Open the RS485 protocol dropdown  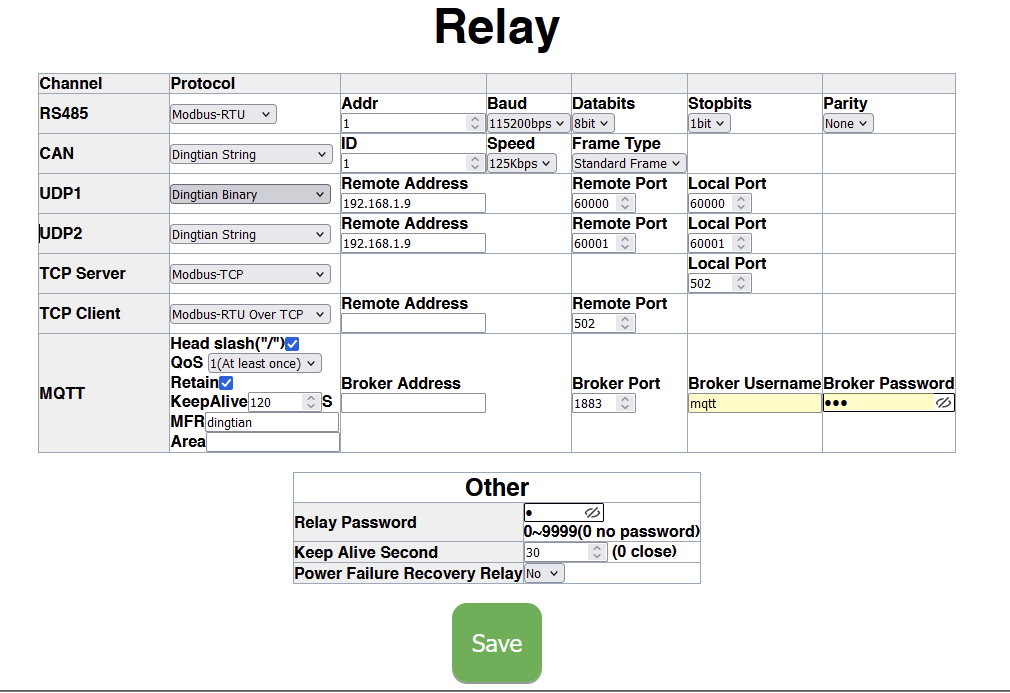pyautogui.click(x=223, y=114)
